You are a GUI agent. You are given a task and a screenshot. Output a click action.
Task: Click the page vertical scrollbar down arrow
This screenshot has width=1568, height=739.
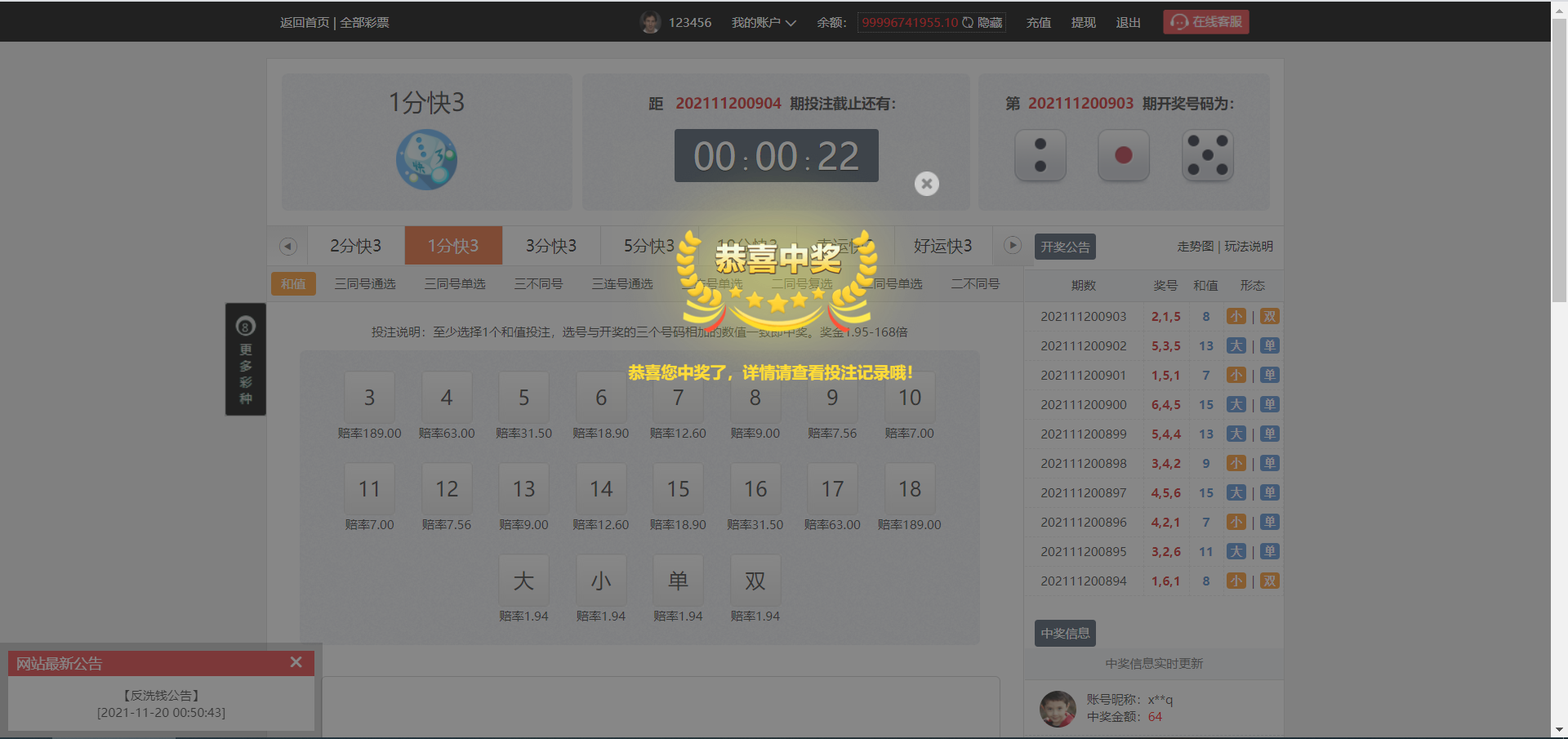[x=1559, y=730]
